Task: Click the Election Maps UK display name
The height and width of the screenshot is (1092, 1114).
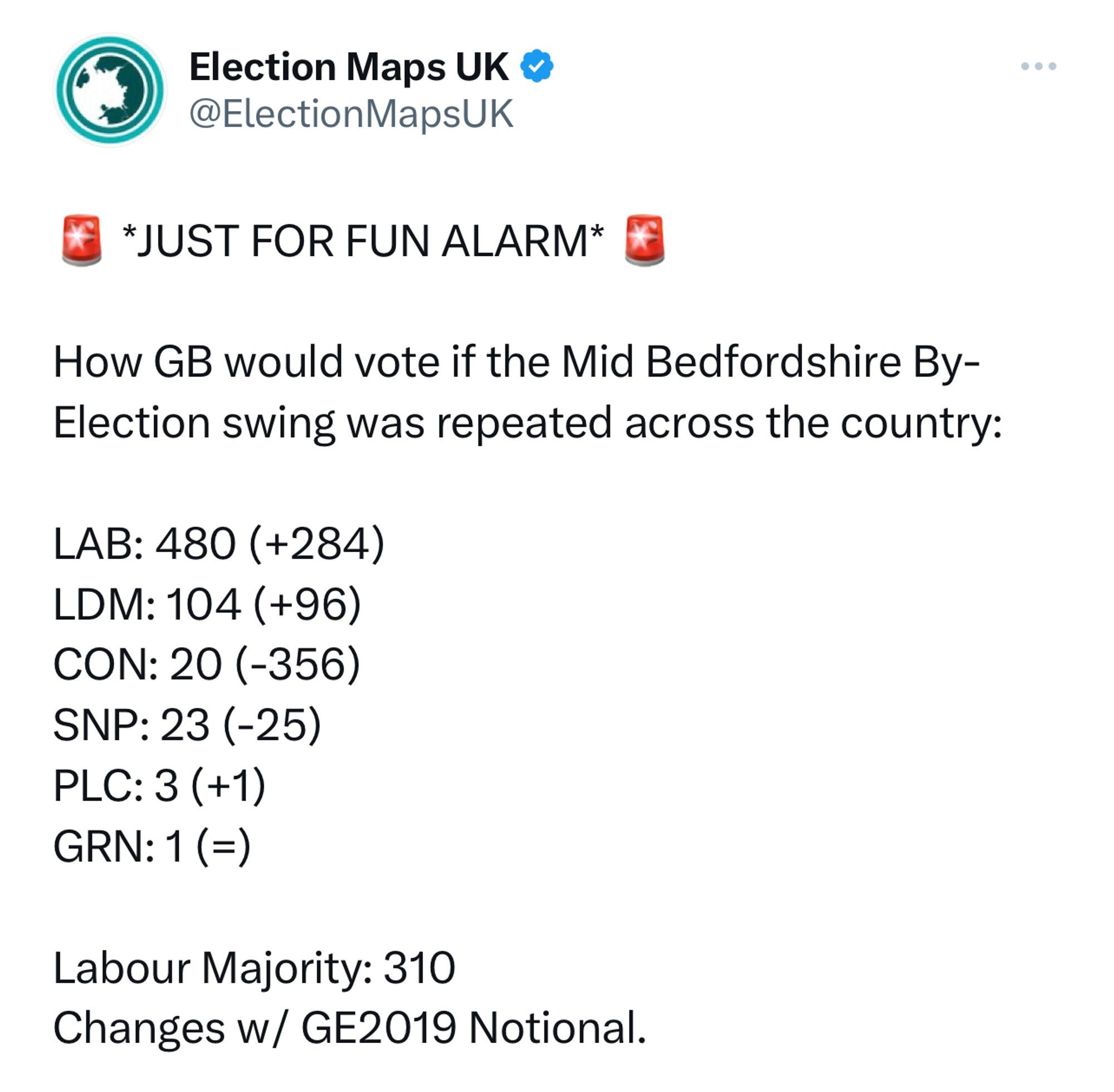Action: click(348, 67)
